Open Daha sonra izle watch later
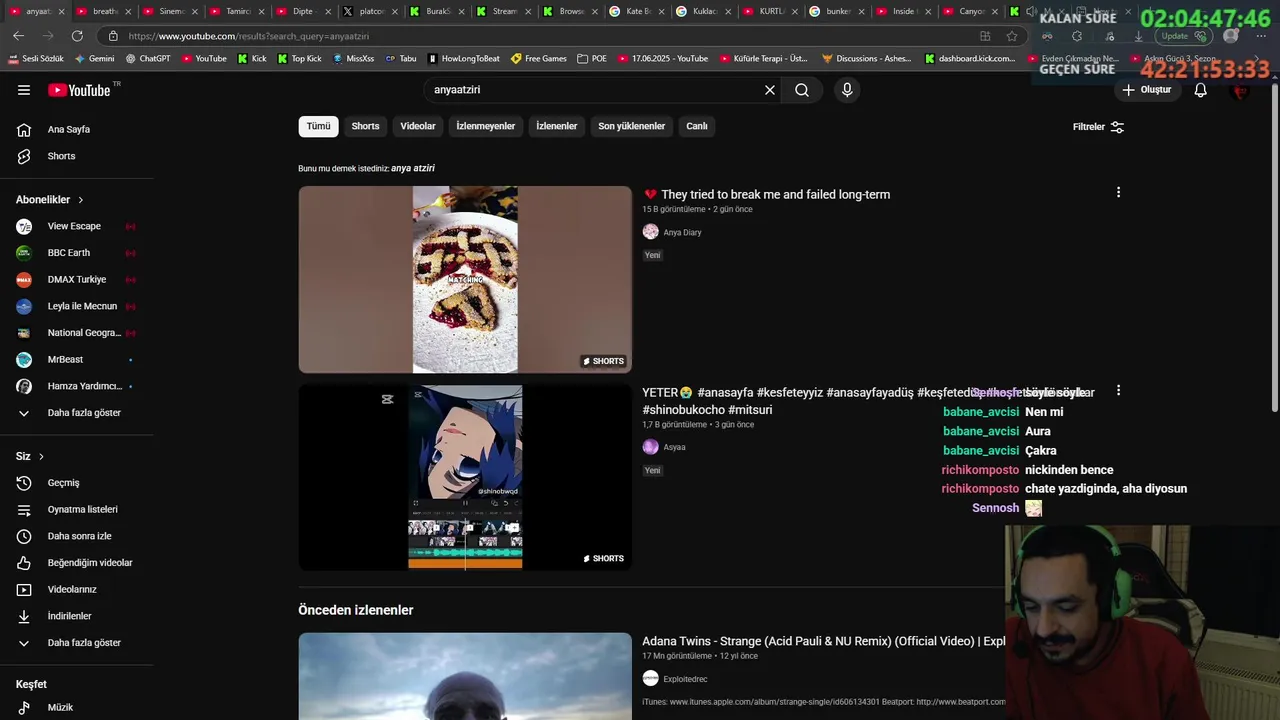The image size is (1280, 720). (77, 536)
